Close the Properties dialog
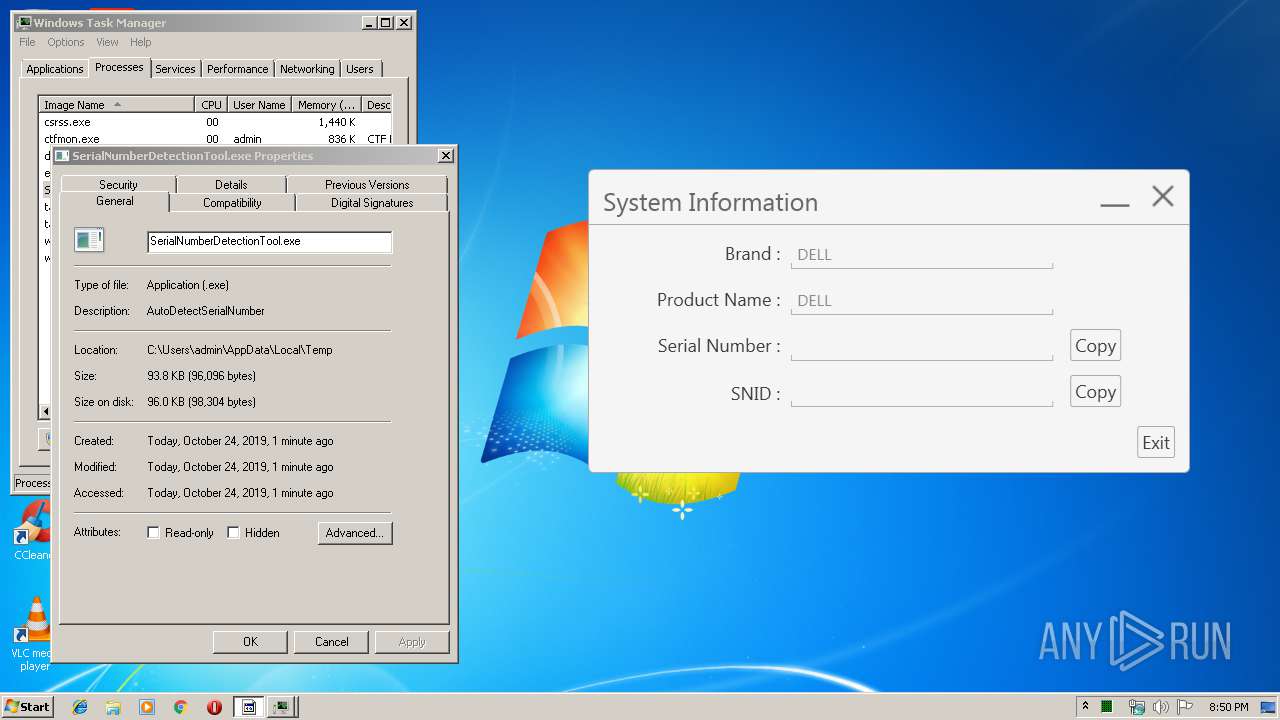Screen dimensions: 1280x720 click(x=446, y=156)
